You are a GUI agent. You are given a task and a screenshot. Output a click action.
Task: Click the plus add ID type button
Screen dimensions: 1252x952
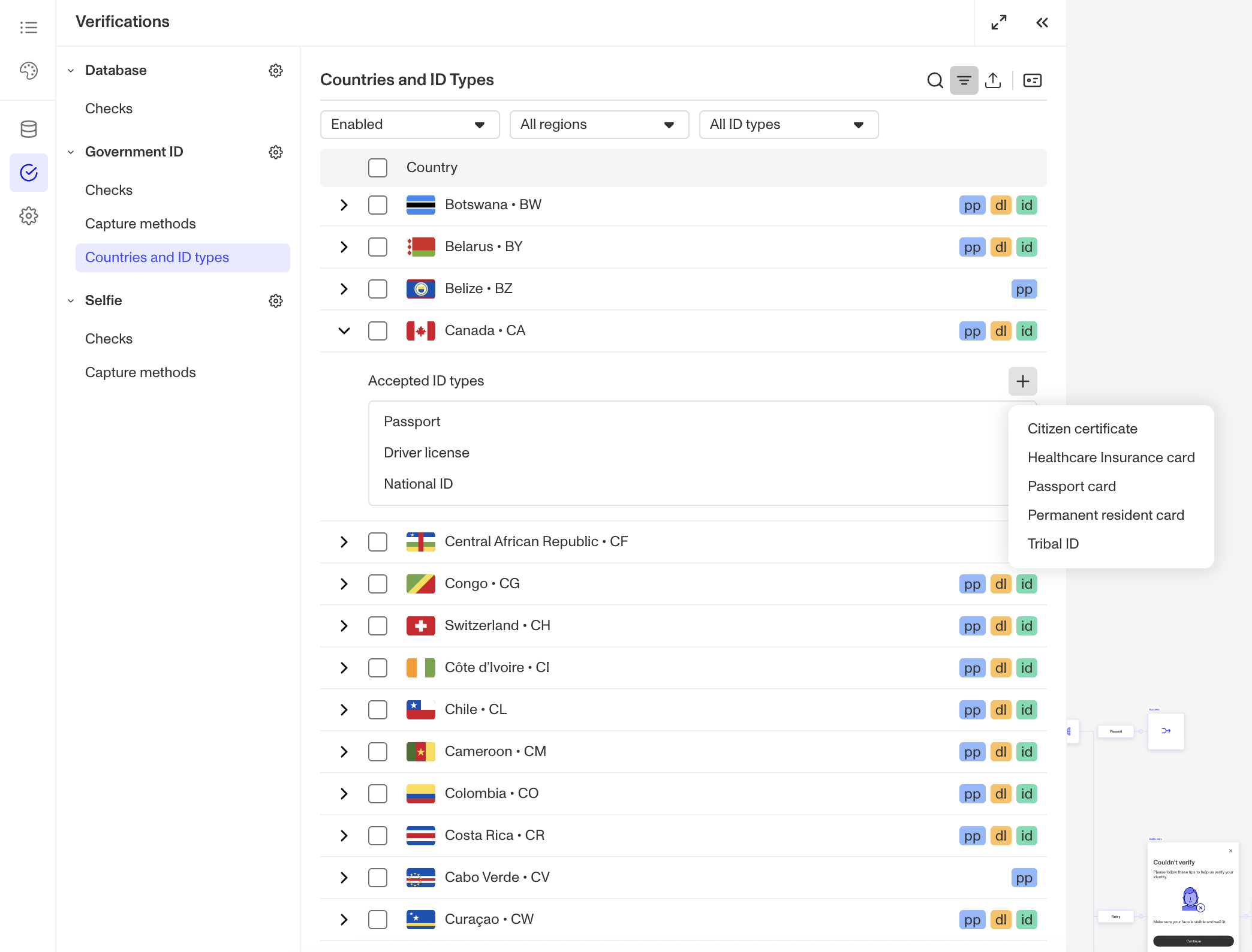pyautogui.click(x=1022, y=381)
